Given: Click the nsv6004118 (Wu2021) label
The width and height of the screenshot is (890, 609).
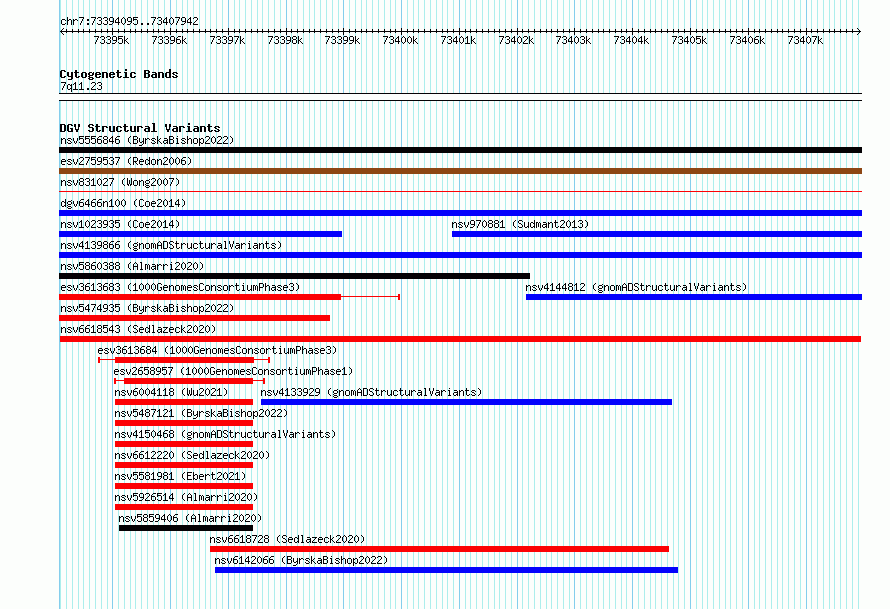Looking at the screenshot, I should 171,392.
